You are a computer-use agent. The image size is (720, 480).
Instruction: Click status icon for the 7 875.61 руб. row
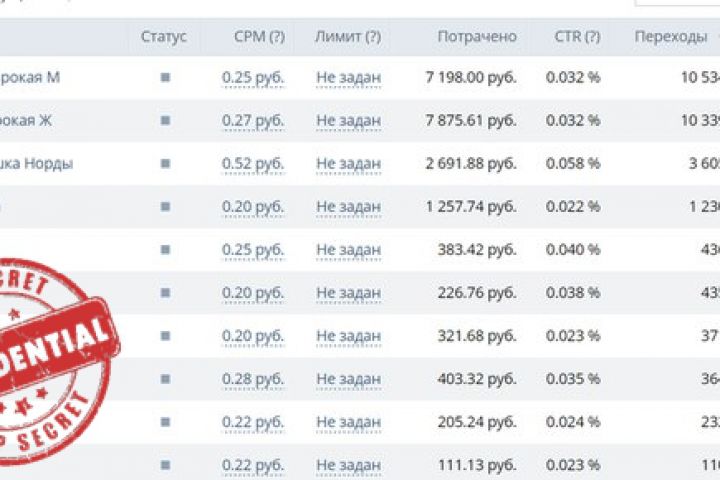(x=165, y=120)
